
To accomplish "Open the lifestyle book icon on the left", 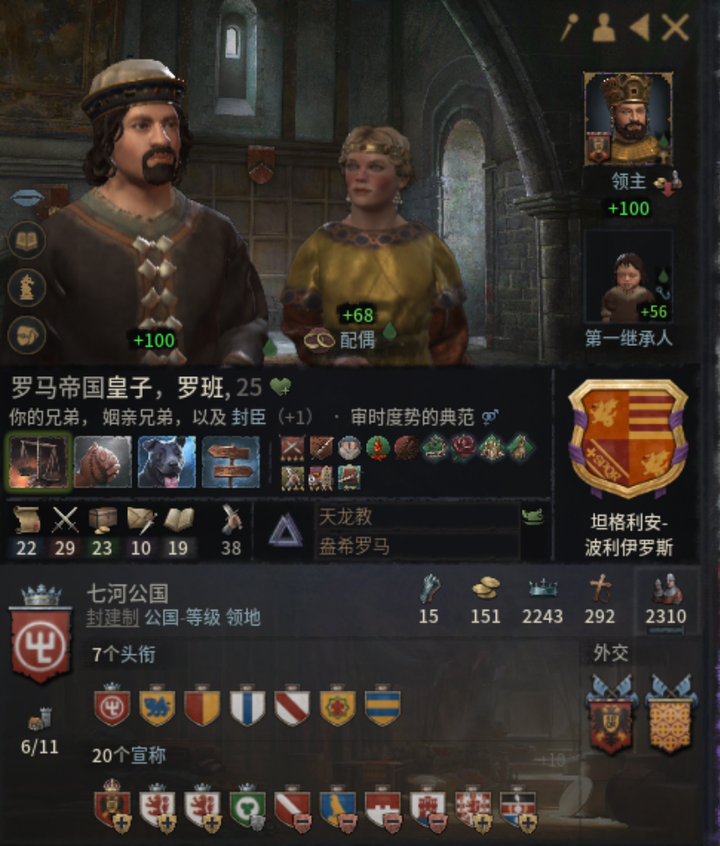I will 26,240.
